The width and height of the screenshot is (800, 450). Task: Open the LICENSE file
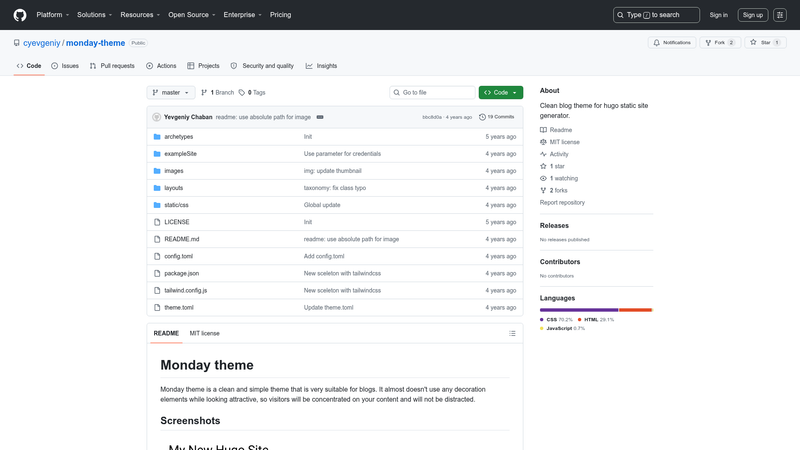coord(177,222)
